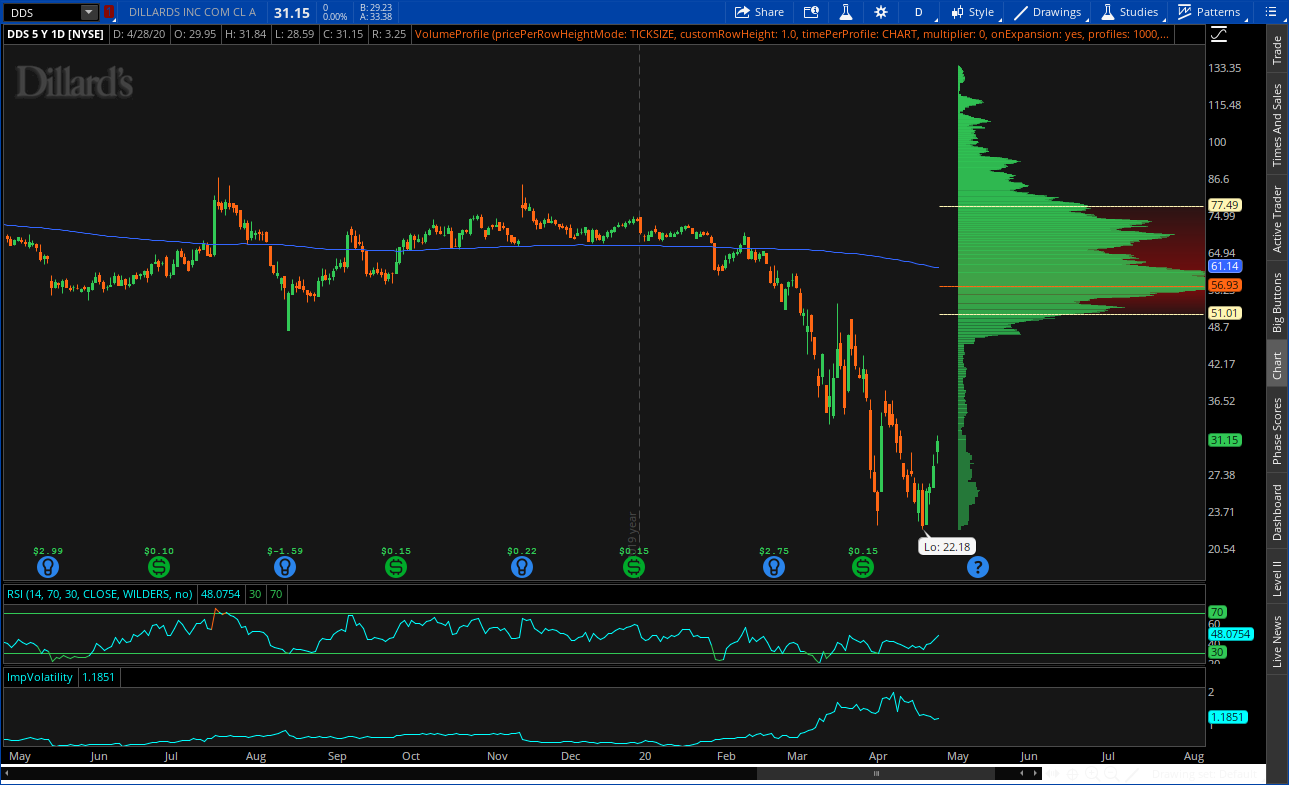Click the RSI value 48.0754 in header
The height and width of the screenshot is (785, 1289).
click(221, 593)
